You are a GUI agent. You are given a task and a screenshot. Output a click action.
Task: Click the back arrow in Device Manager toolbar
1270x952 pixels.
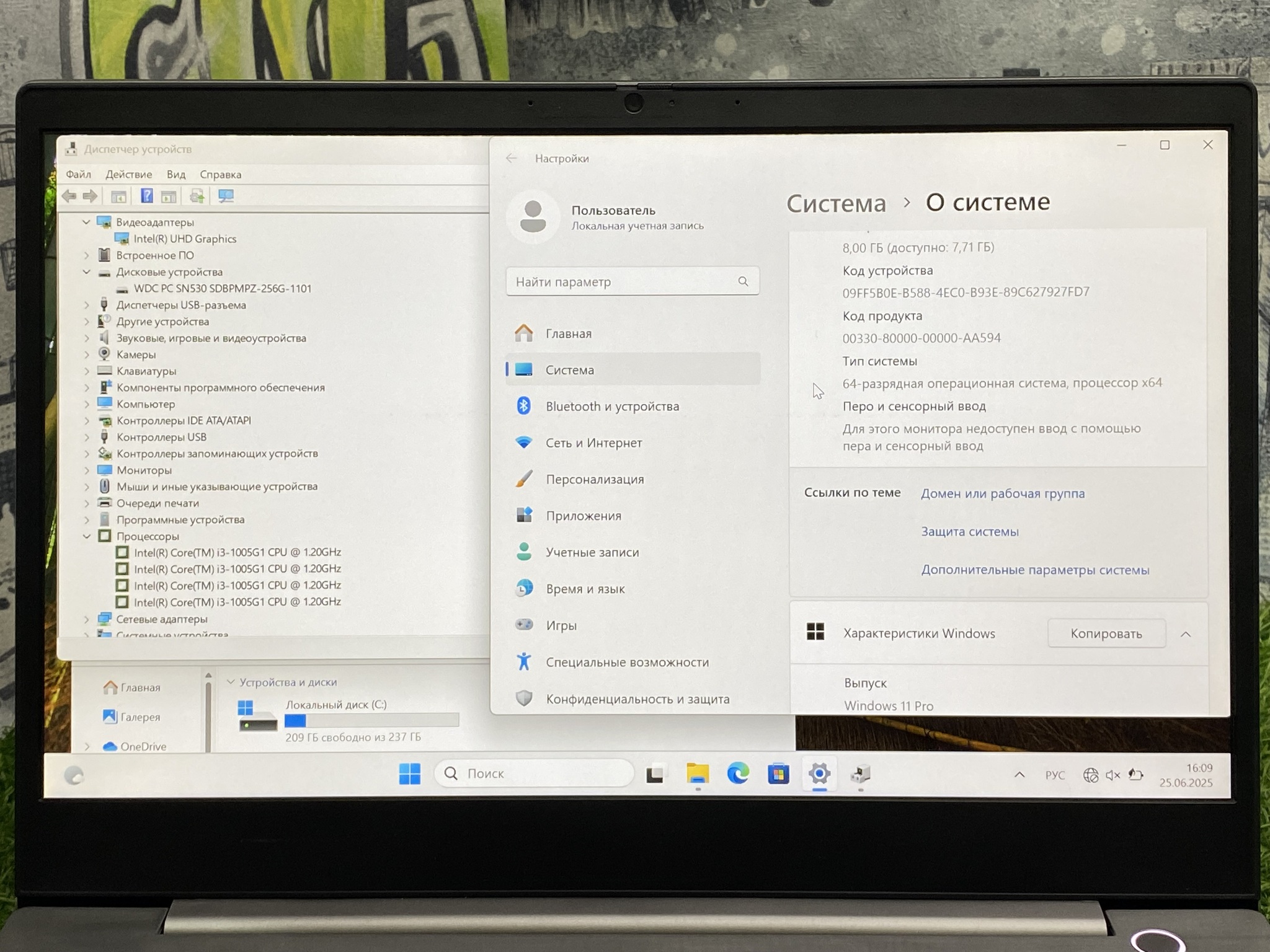[69, 196]
